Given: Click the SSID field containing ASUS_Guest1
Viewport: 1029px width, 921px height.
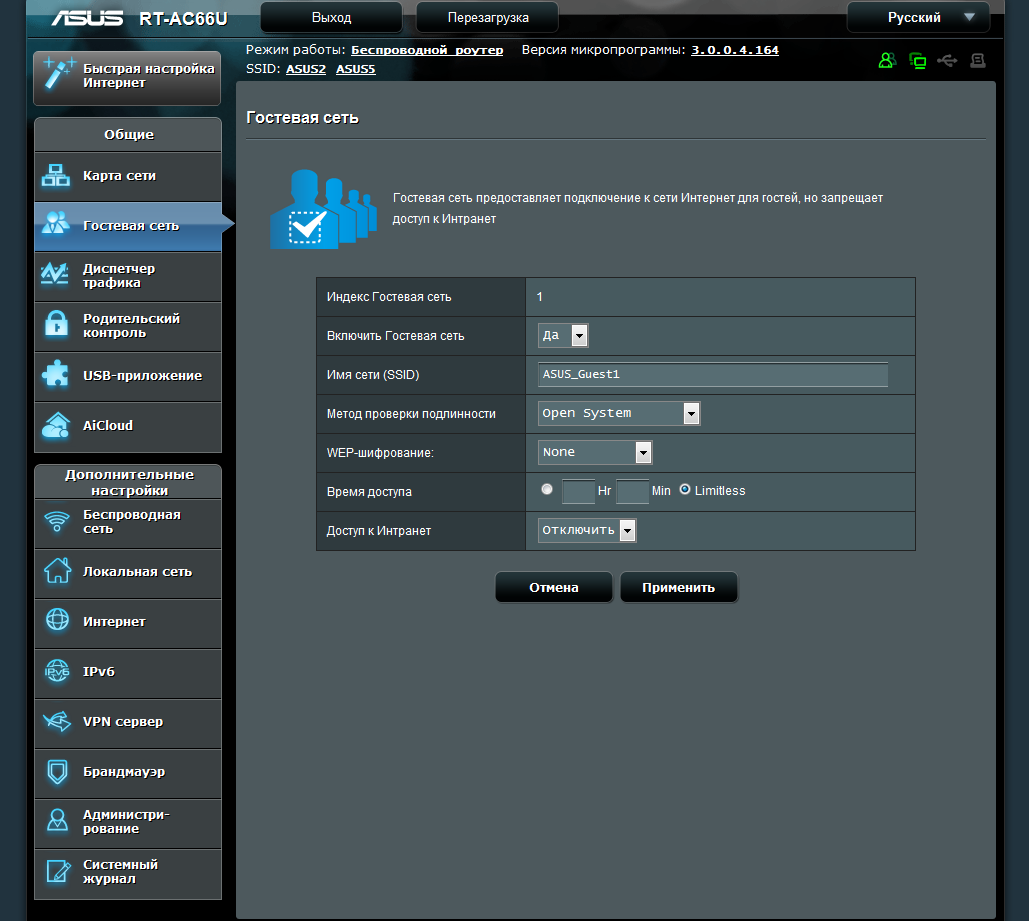Looking at the screenshot, I should click(x=713, y=374).
